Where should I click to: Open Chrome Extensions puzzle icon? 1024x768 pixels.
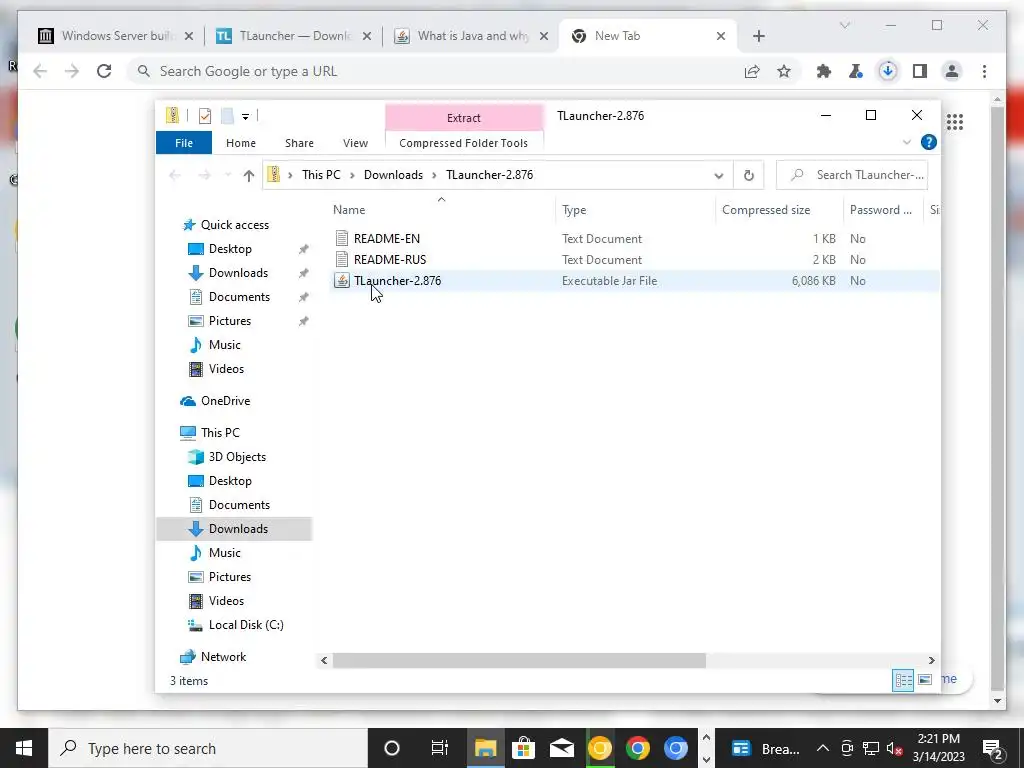(824, 71)
